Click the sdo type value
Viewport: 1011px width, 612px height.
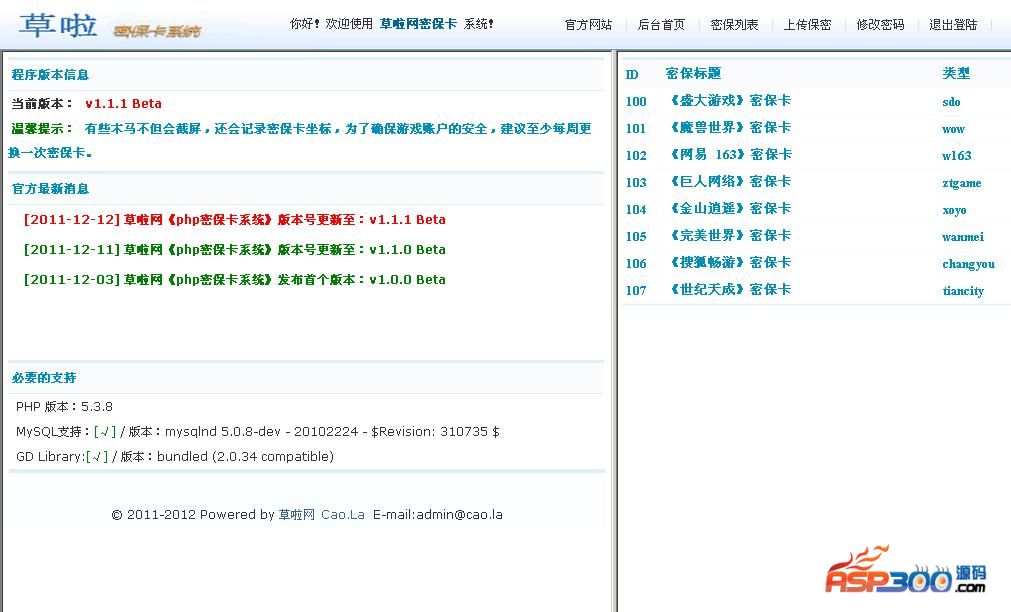951,102
